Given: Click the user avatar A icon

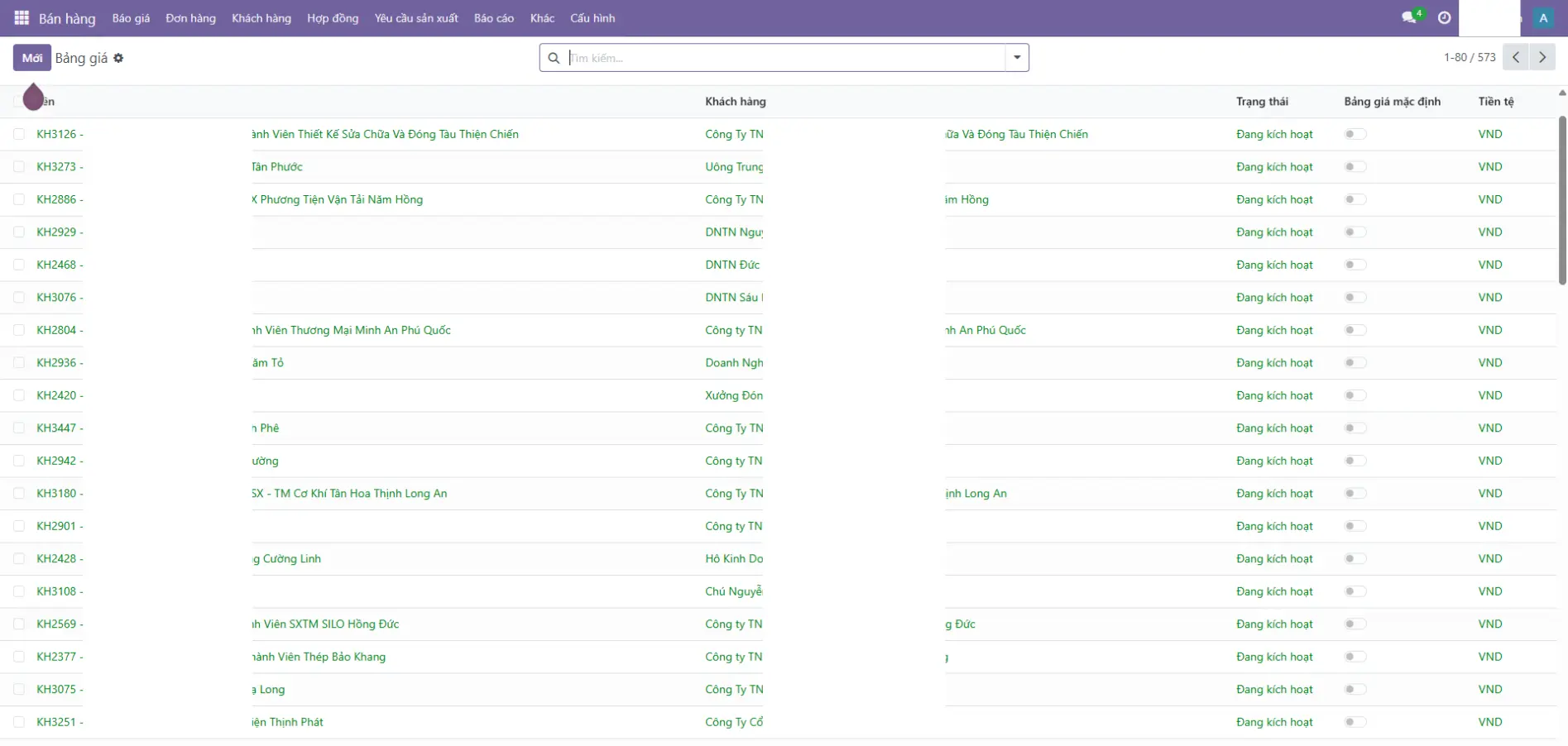Looking at the screenshot, I should point(1542,17).
